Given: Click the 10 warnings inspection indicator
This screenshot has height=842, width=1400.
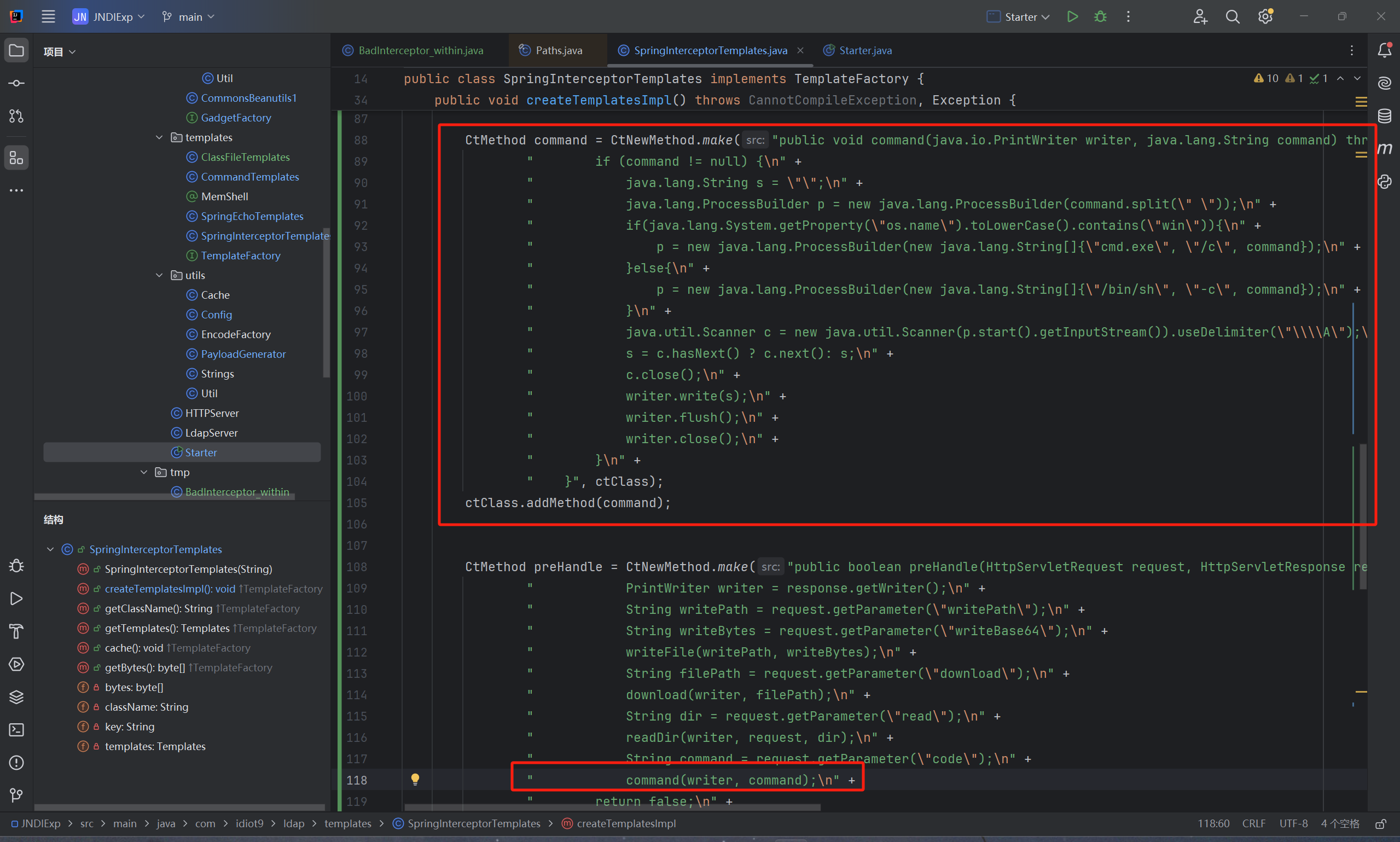Looking at the screenshot, I should [1266, 78].
